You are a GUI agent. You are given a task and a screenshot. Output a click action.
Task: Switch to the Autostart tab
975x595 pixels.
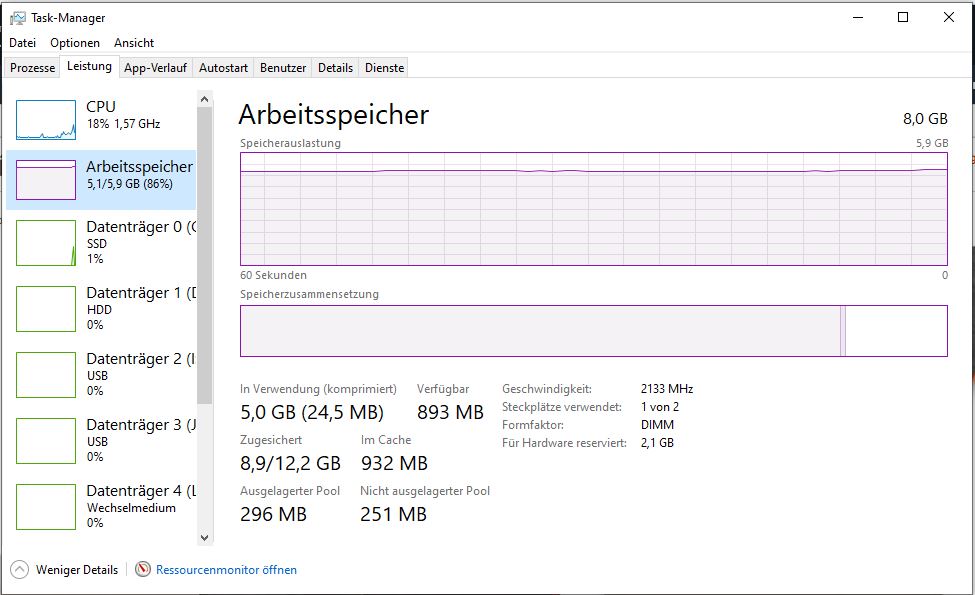tap(223, 68)
